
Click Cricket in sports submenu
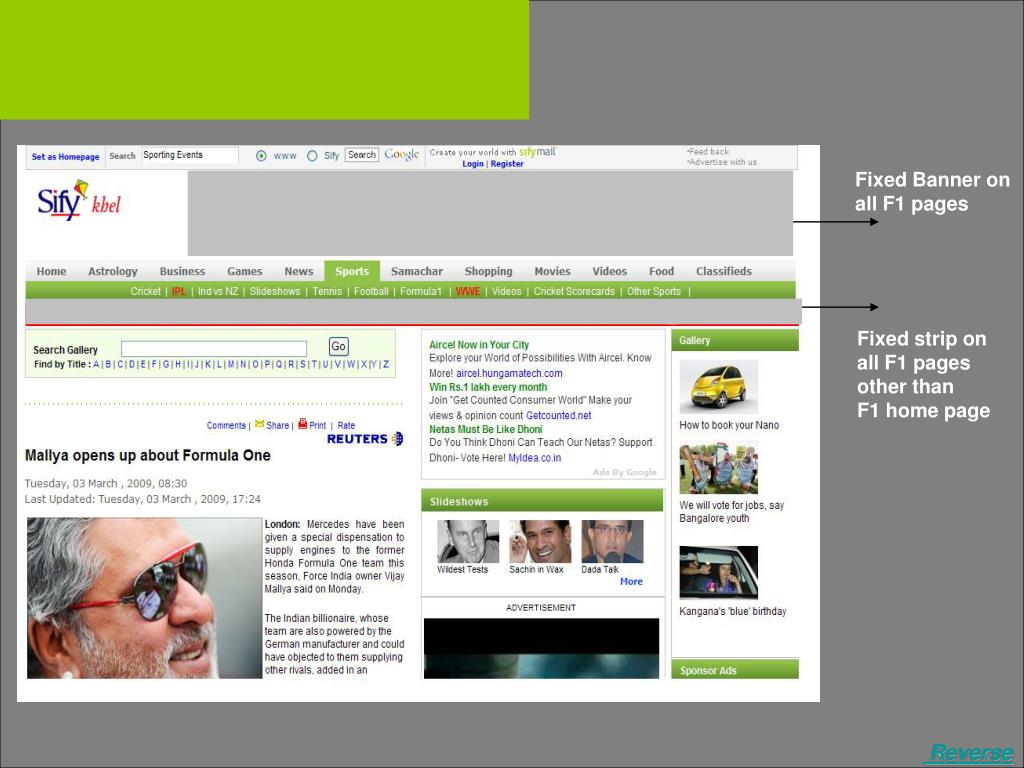pyautogui.click(x=146, y=291)
